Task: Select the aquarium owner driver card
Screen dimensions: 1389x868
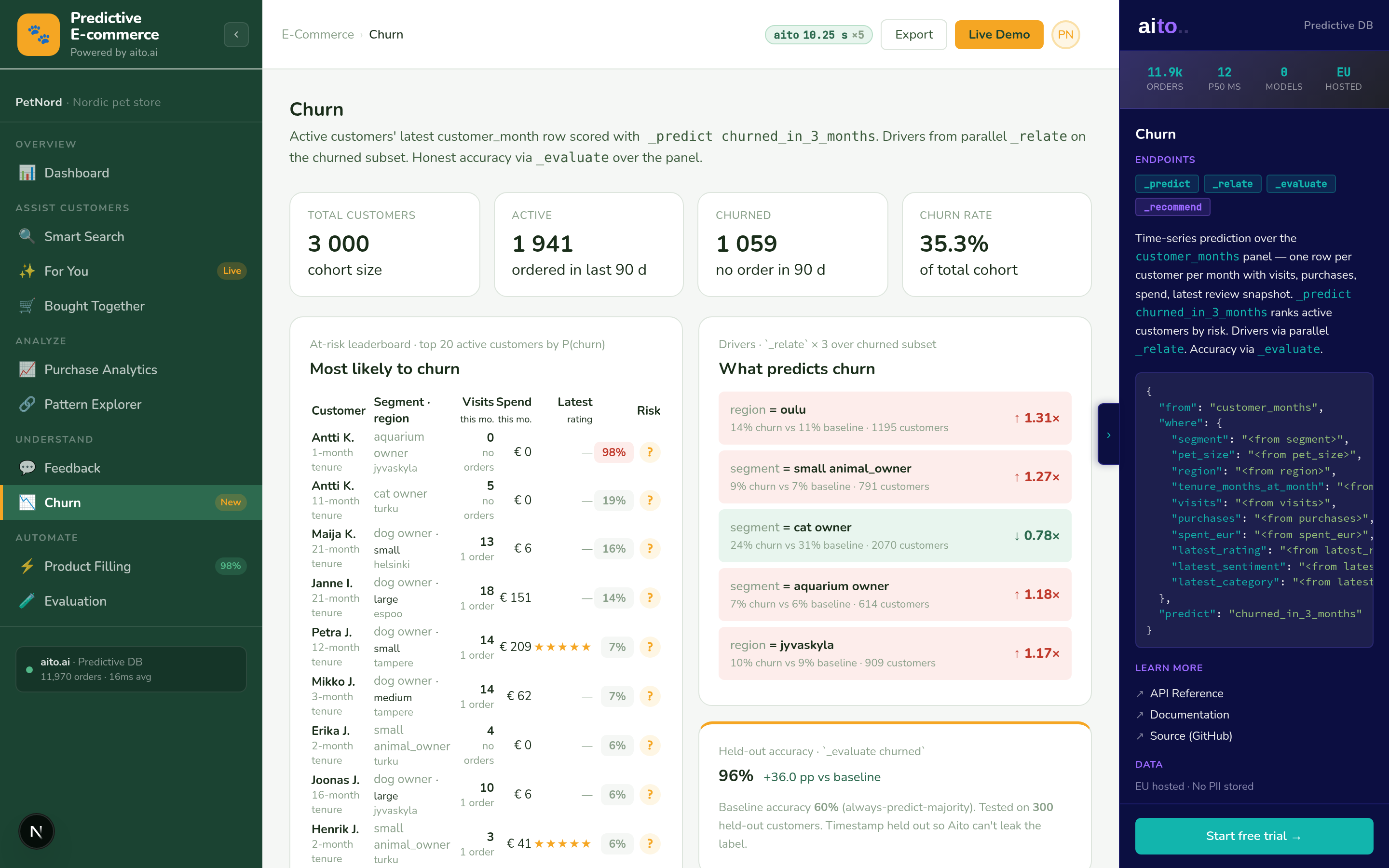Action: point(894,594)
